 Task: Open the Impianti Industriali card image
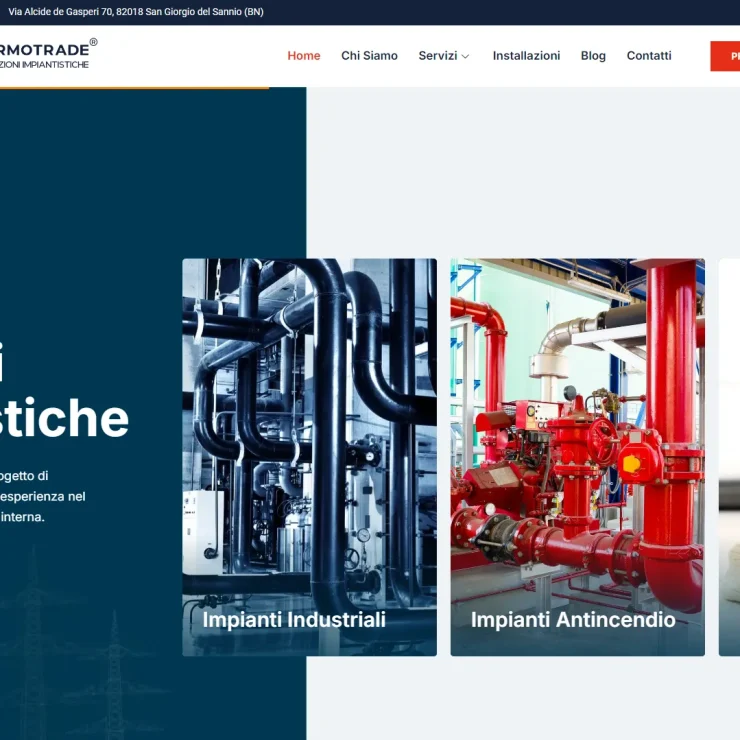pyautogui.click(x=310, y=457)
